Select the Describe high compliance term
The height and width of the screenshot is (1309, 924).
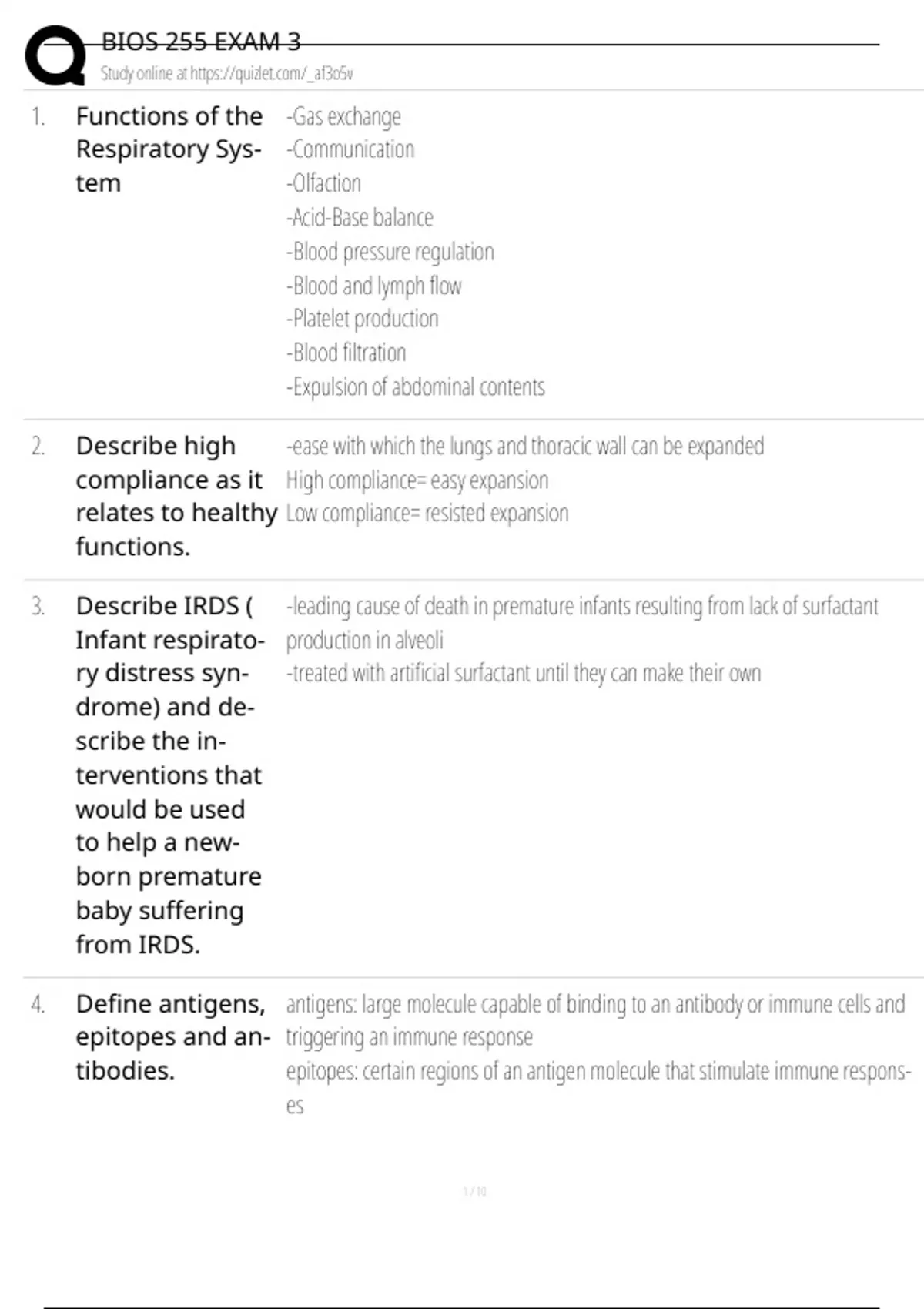pos(176,496)
